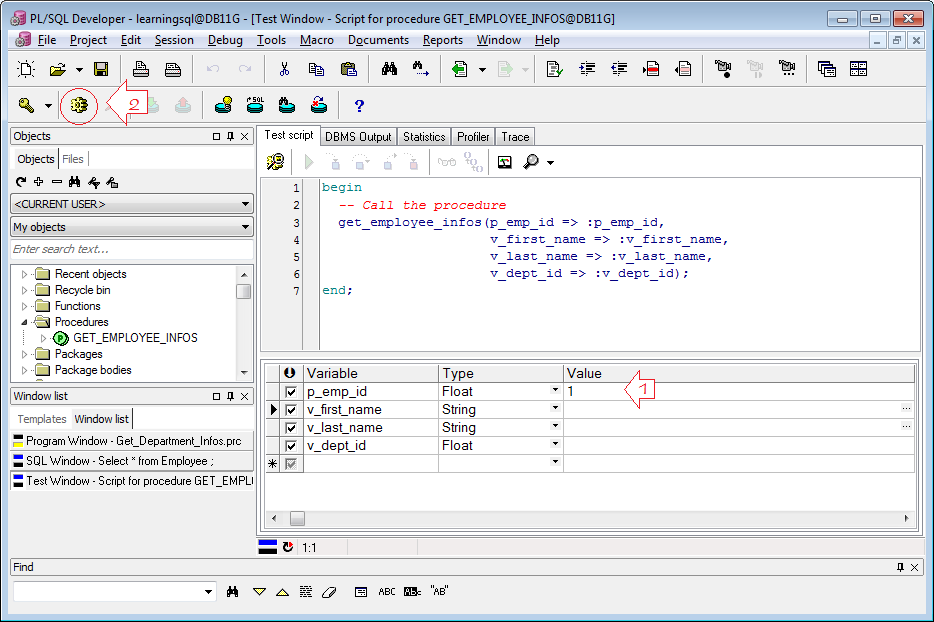Refresh the object browser list
The width and height of the screenshot is (934, 622).
point(21,182)
